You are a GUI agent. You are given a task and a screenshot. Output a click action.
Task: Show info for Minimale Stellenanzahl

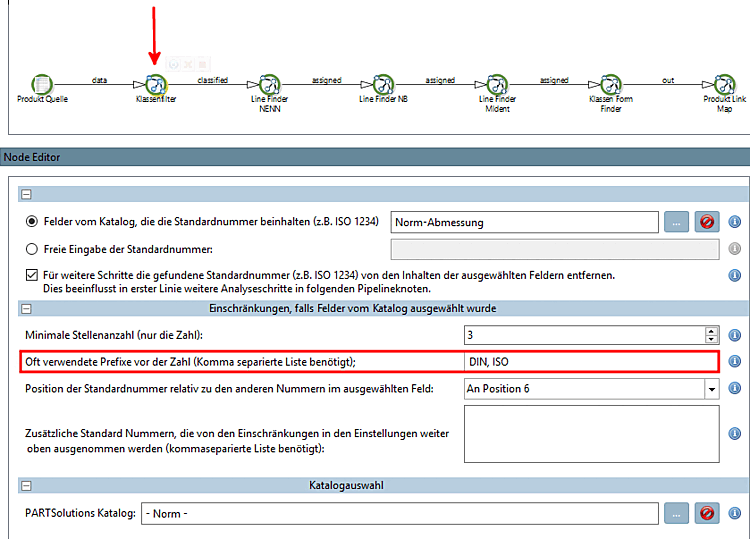[735, 335]
